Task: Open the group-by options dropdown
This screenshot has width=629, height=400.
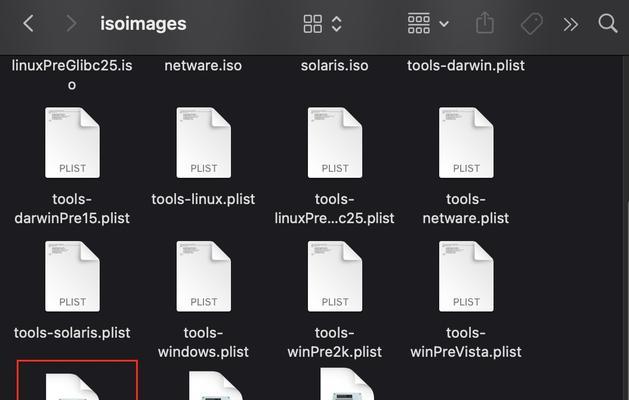Action: [428, 24]
